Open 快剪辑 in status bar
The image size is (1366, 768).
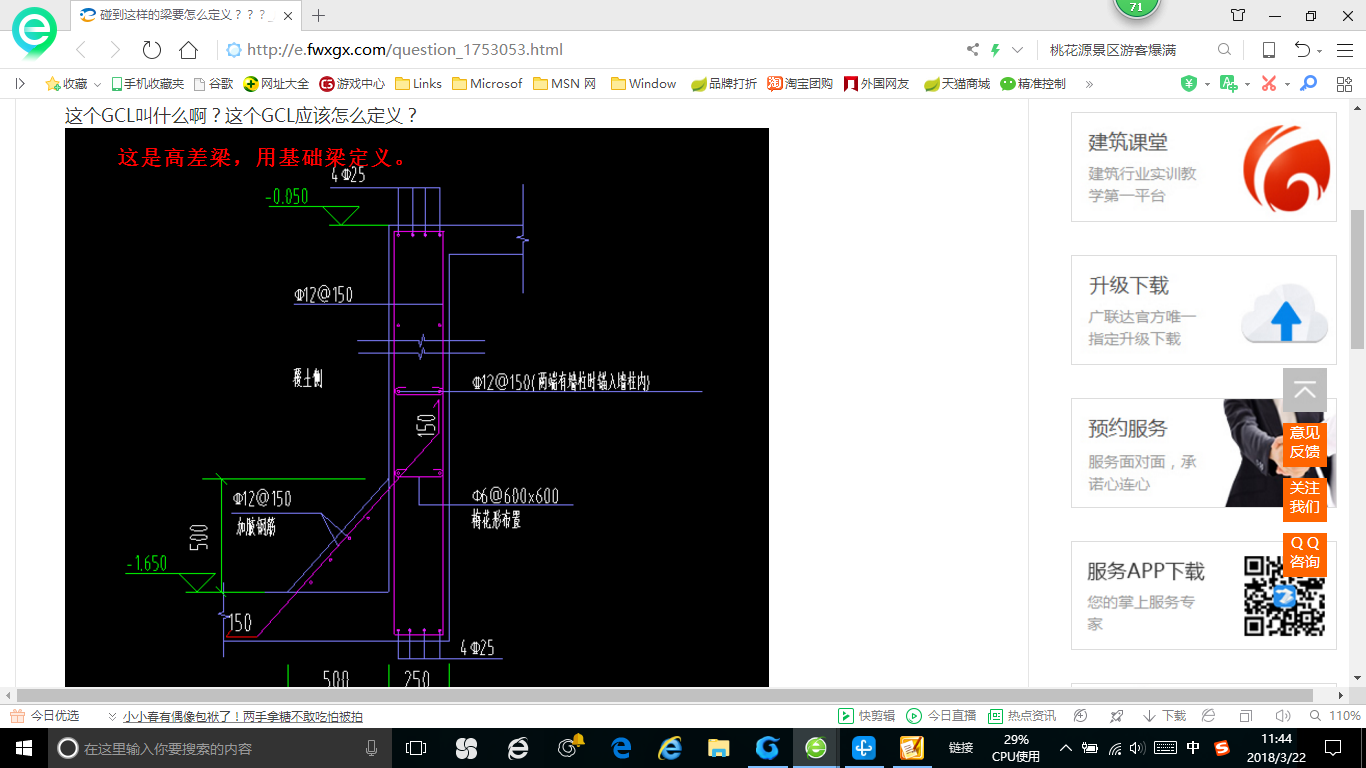[x=865, y=716]
